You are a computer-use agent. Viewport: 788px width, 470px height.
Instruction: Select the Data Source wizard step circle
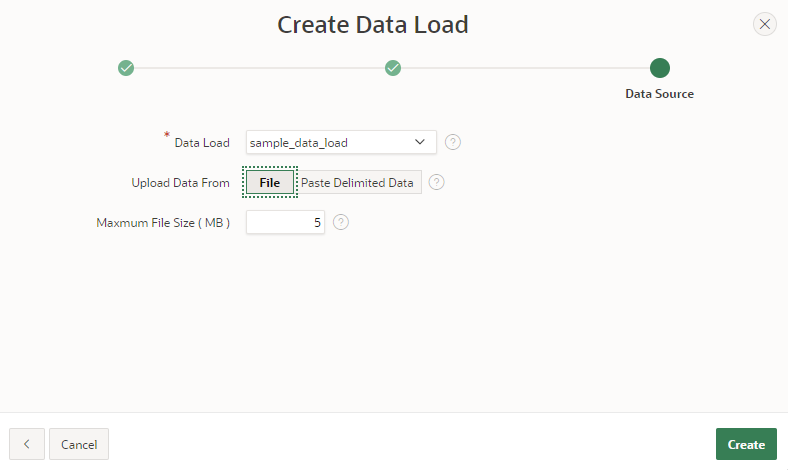[659, 68]
